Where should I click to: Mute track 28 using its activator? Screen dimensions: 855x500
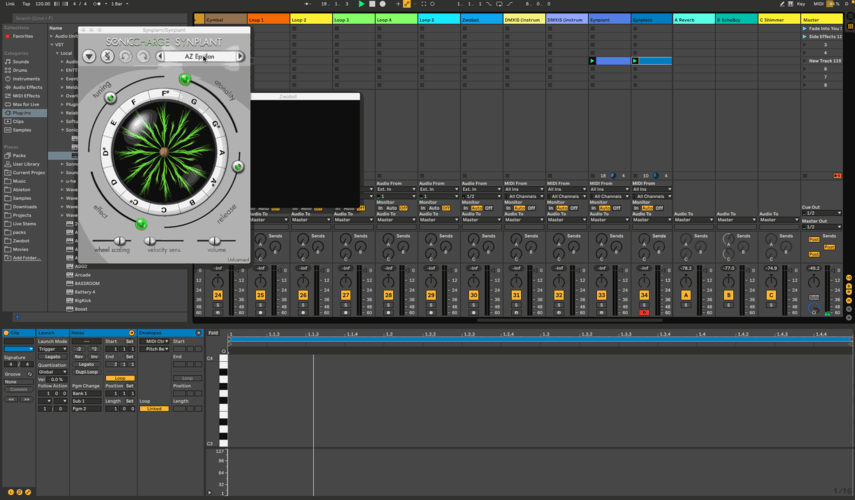(388, 295)
